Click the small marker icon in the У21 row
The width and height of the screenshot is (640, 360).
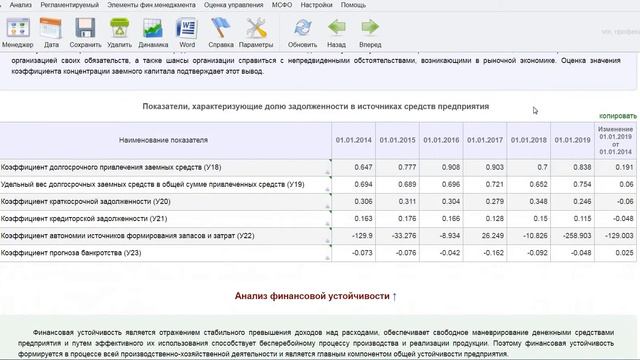click(327, 224)
